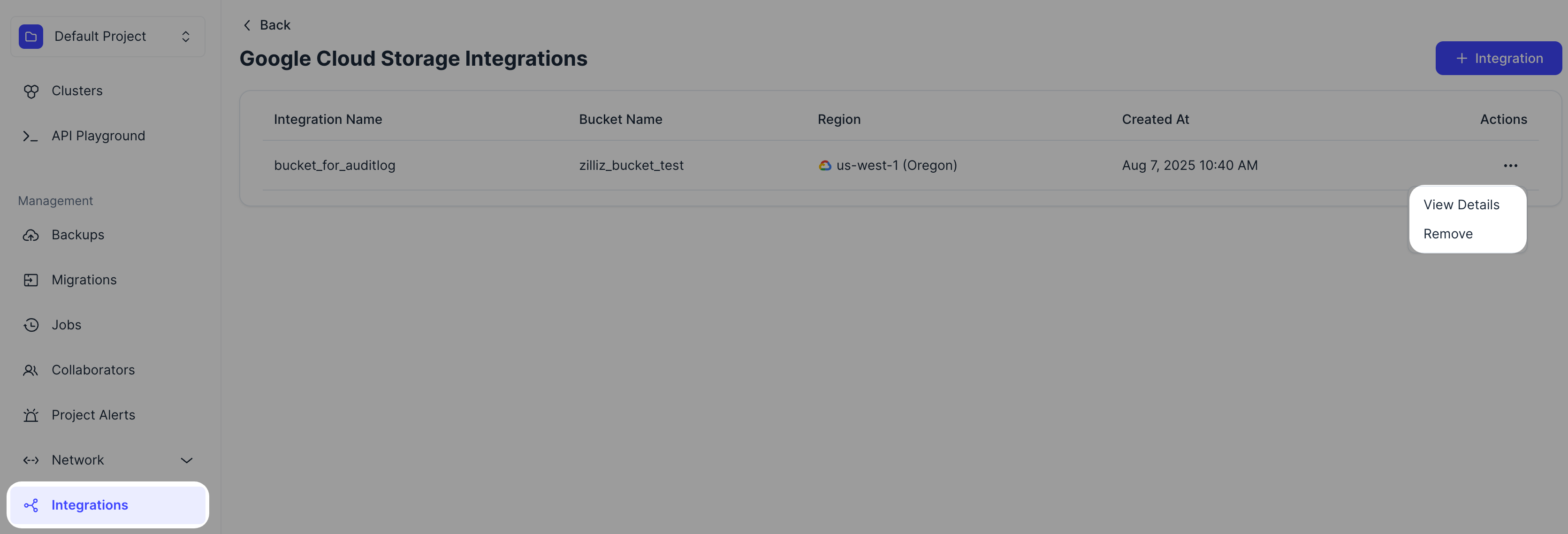Click the API Playground terminal icon
The height and width of the screenshot is (534, 1568).
[30, 137]
